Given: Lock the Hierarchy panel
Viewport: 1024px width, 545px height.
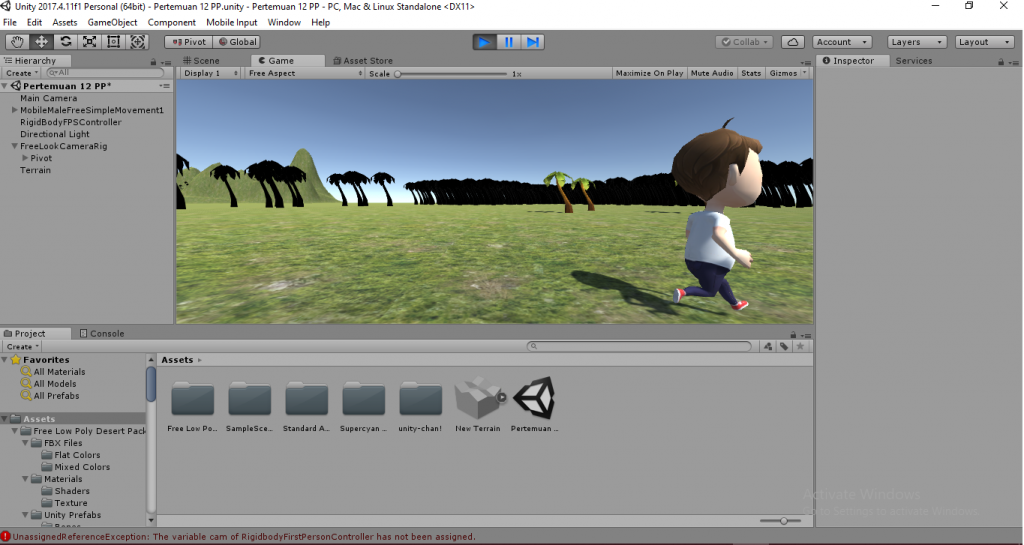Looking at the screenshot, I should 153,61.
